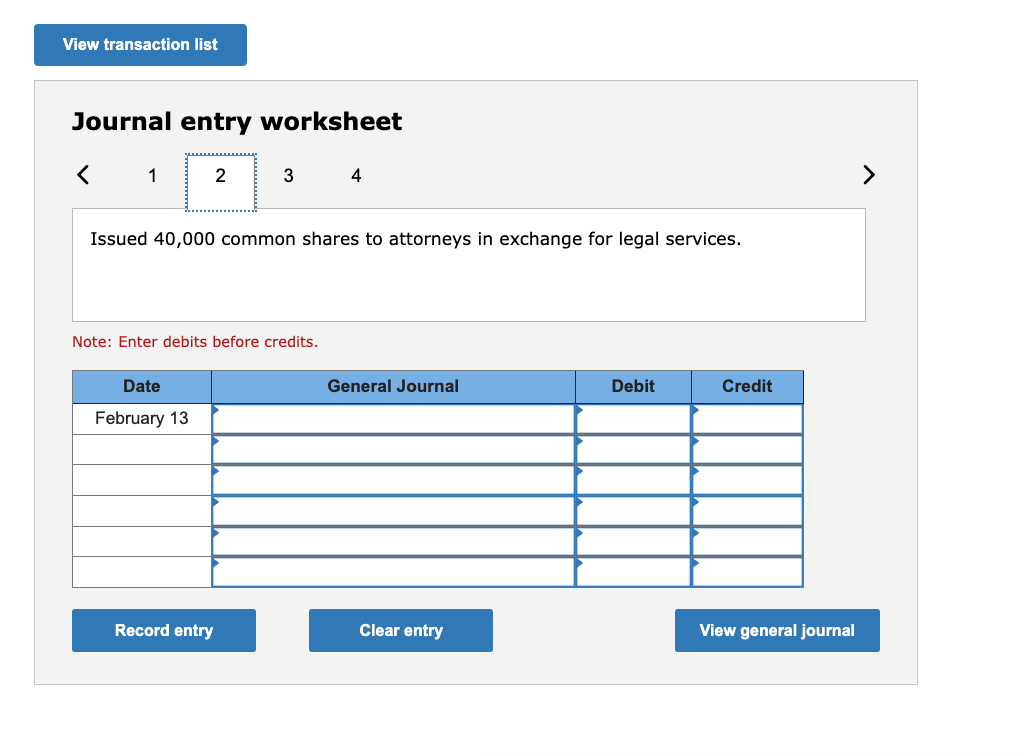Viewport: 1024px width, 754px height.
Task: Click the Journal entry worksheet heading
Action: 237,122
